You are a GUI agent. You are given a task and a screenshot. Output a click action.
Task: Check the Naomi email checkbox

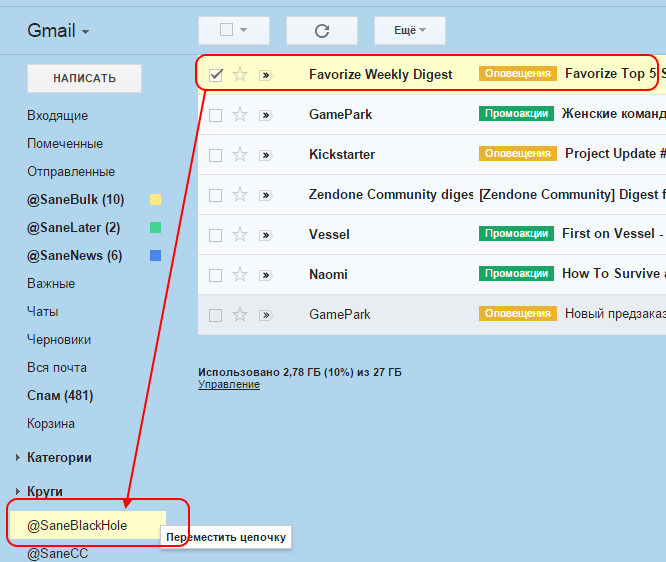(215, 275)
